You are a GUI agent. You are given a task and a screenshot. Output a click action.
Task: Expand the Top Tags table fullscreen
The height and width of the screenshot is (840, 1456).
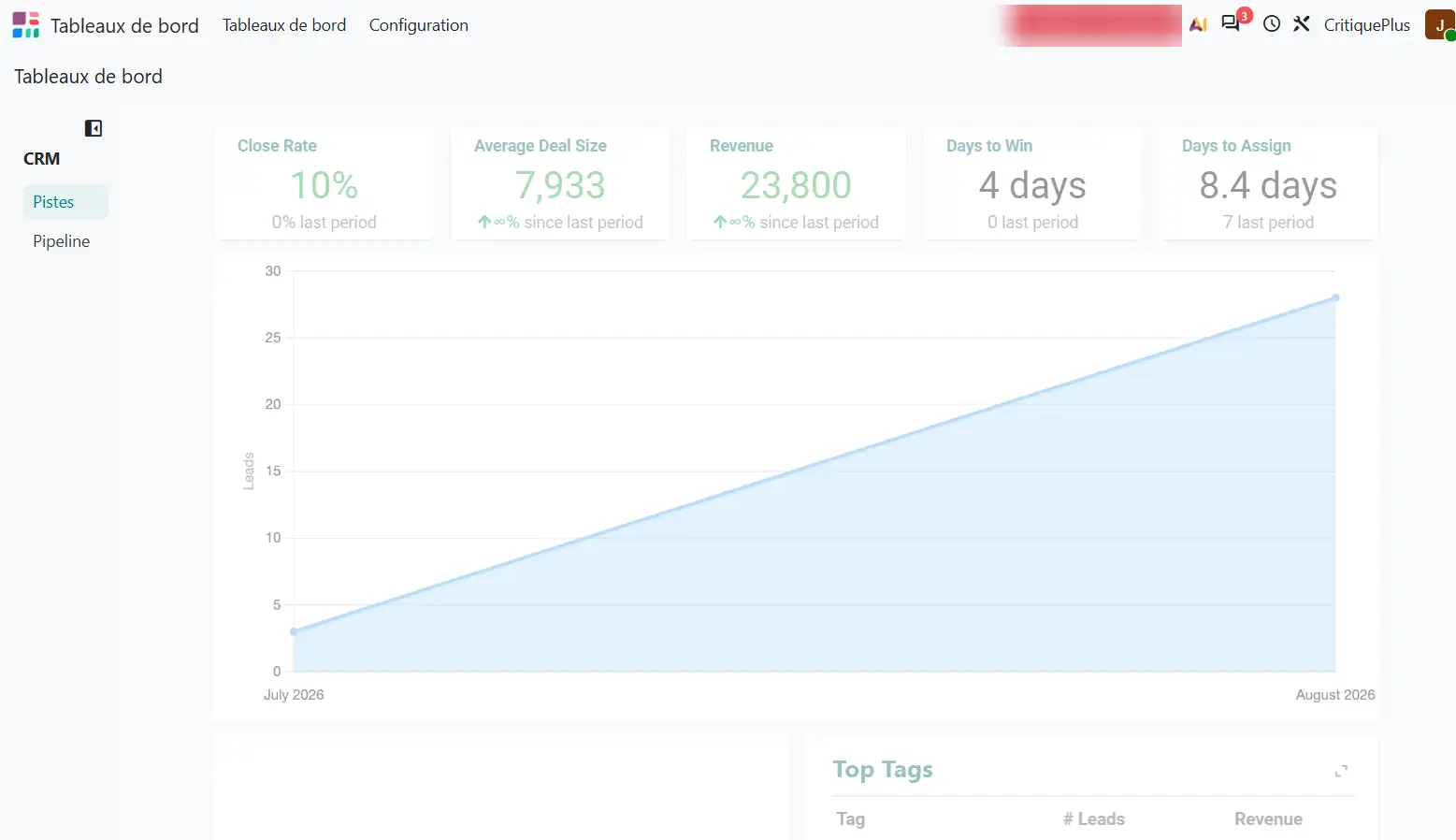click(x=1341, y=771)
